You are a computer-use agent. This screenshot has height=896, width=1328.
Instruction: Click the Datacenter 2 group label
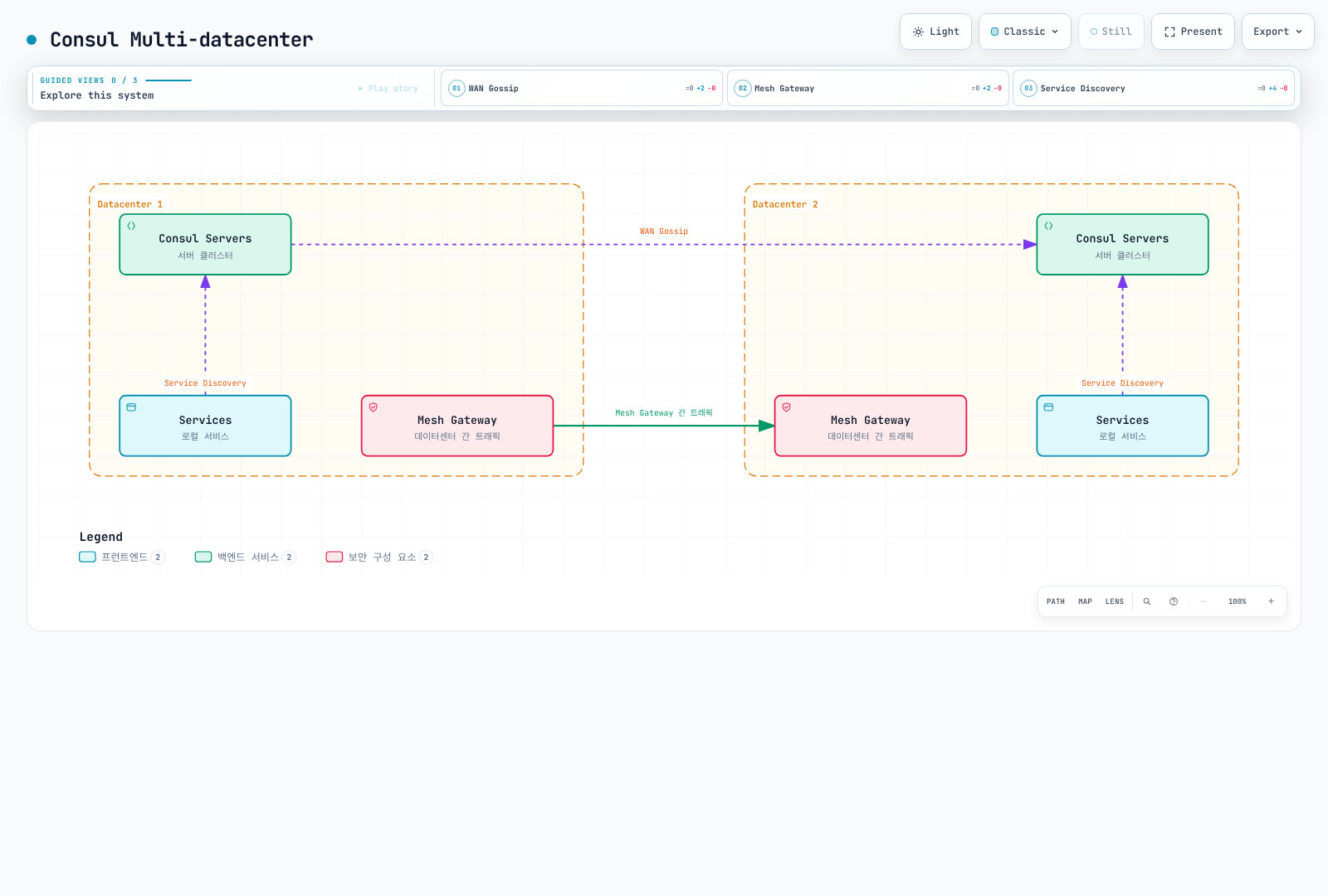click(785, 204)
